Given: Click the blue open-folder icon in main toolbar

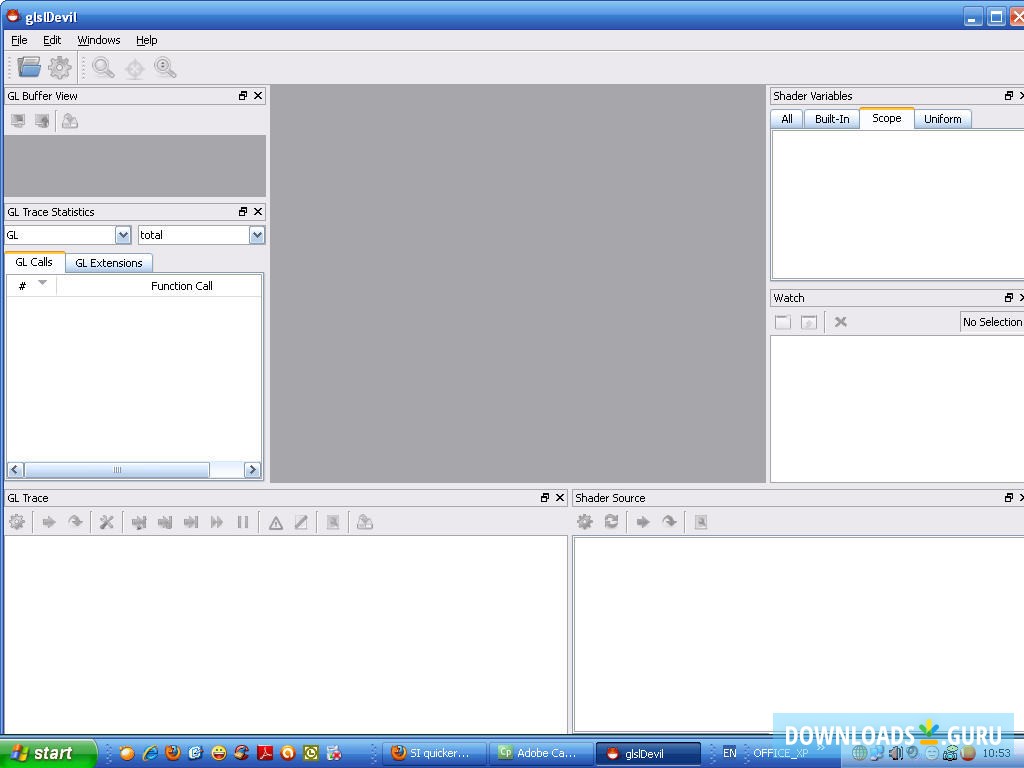Looking at the screenshot, I should point(29,67).
